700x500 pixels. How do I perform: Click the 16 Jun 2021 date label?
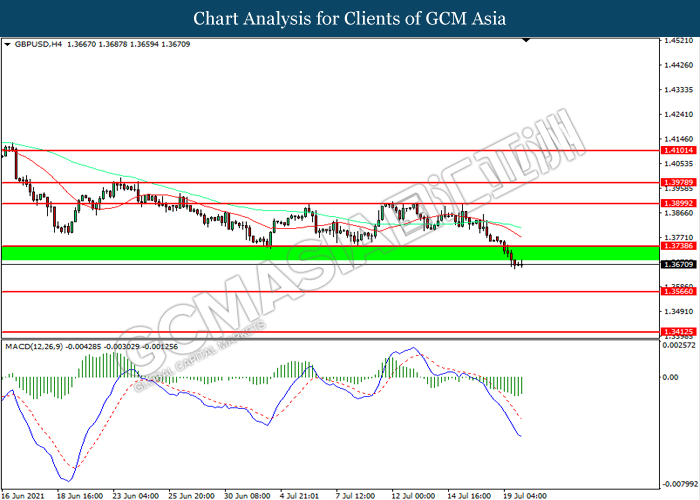(23, 494)
